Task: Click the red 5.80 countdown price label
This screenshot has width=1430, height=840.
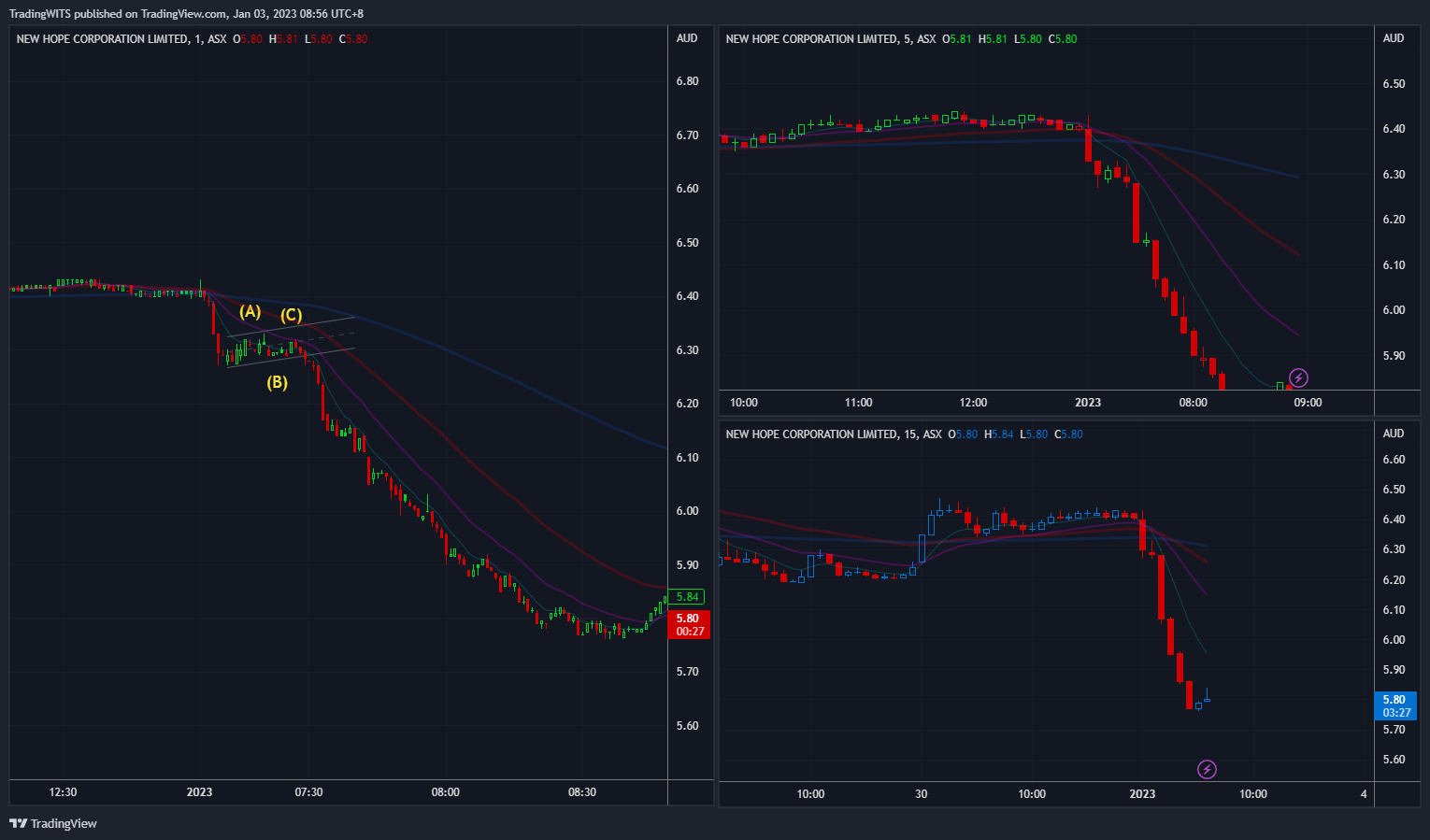Action: pyautogui.click(x=690, y=625)
